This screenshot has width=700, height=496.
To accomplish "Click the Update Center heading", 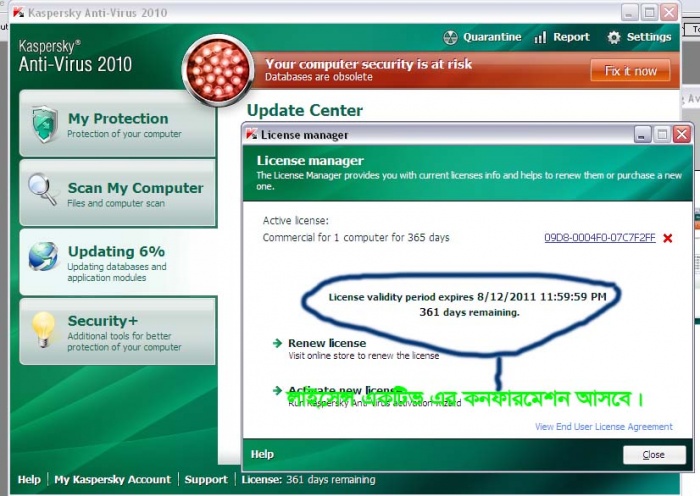I will (304, 110).
